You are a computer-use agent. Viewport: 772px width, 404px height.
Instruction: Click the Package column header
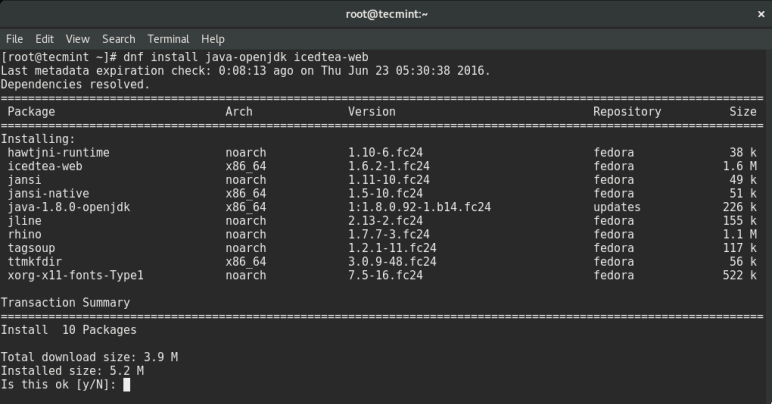(31, 112)
